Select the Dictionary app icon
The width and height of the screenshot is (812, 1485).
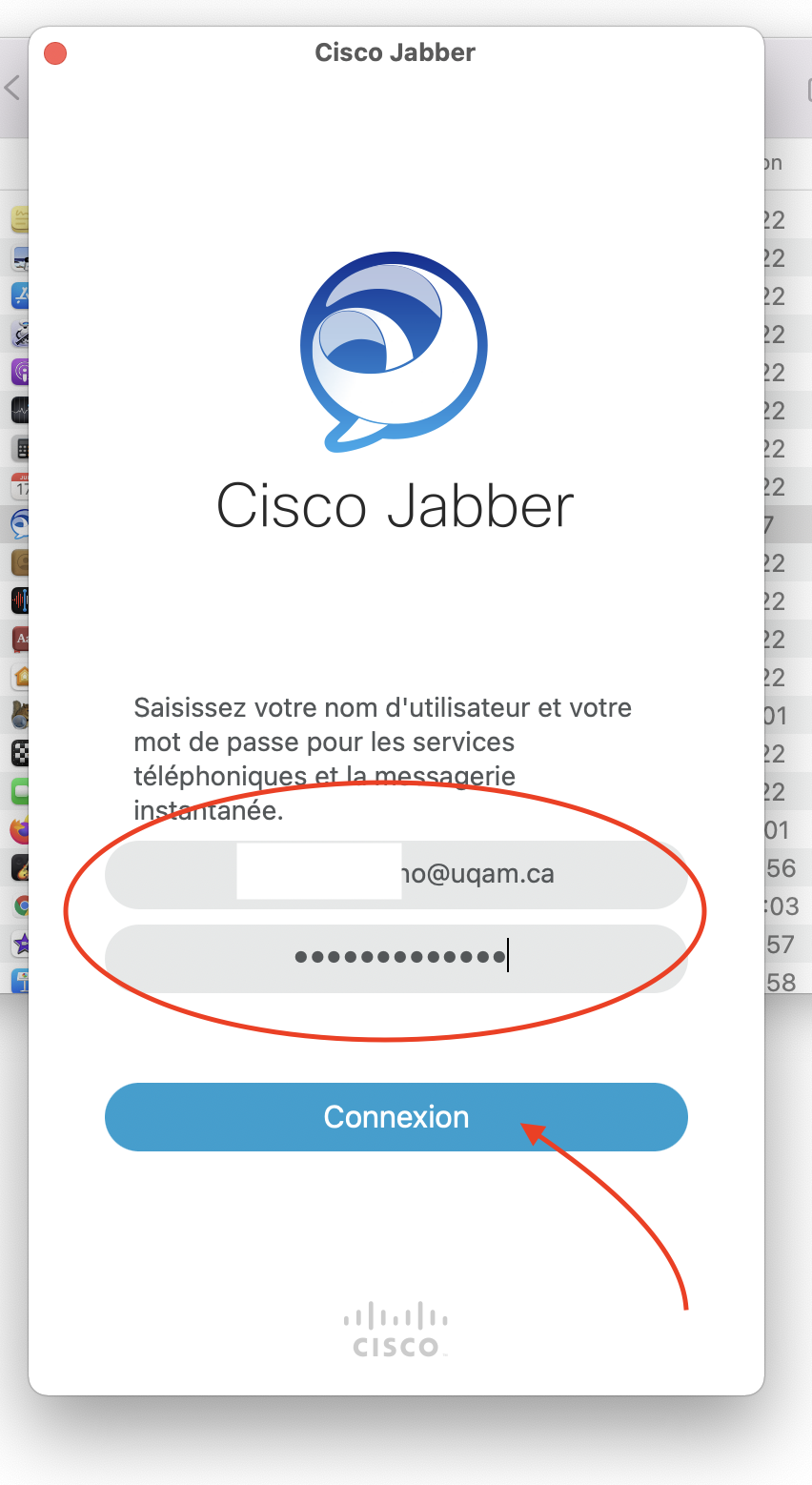(x=20, y=639)
